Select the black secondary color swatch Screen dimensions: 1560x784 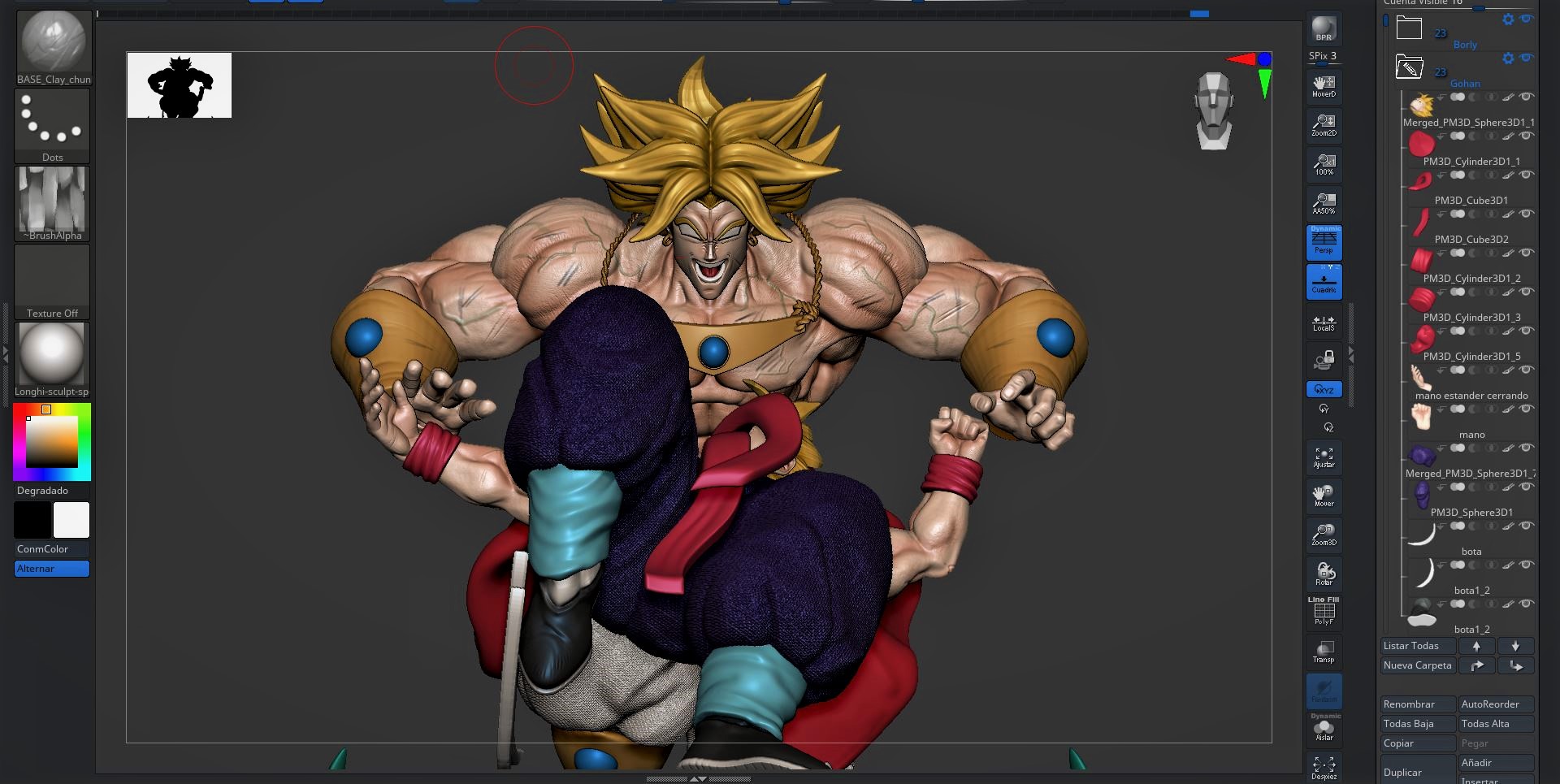point(32,520)
